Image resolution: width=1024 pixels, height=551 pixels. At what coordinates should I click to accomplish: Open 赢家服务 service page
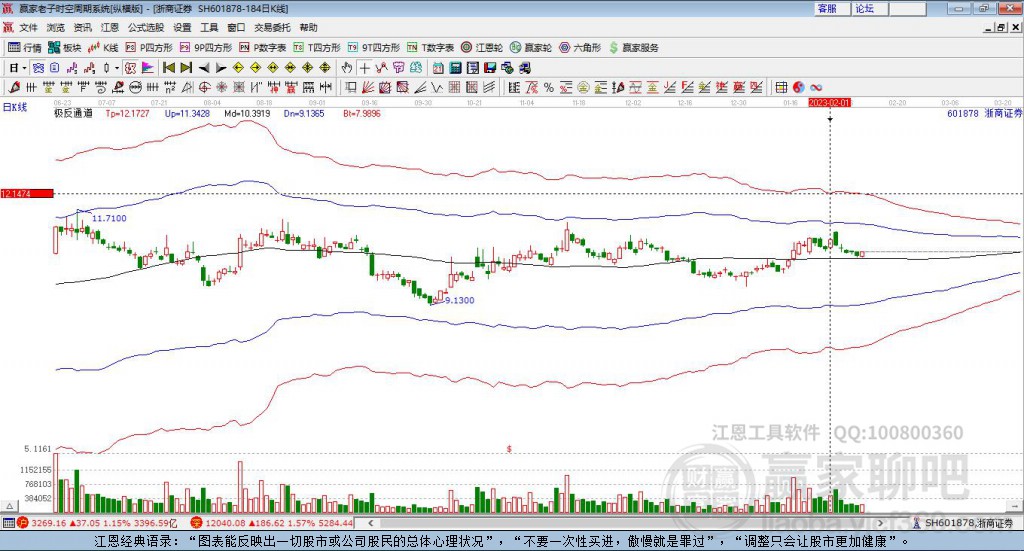point(633,48)
